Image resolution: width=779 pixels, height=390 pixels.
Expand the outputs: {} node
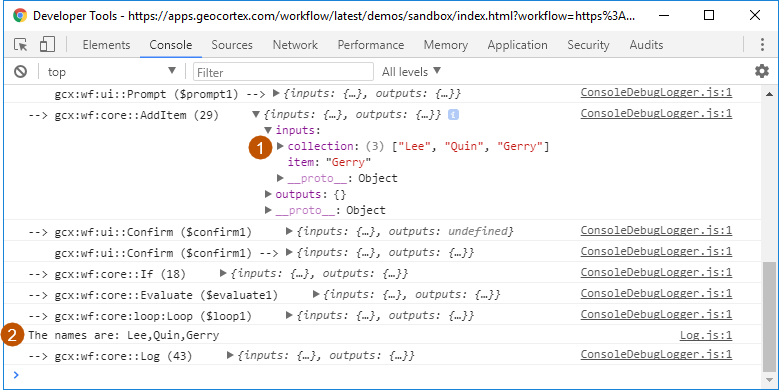pos(268,194)
